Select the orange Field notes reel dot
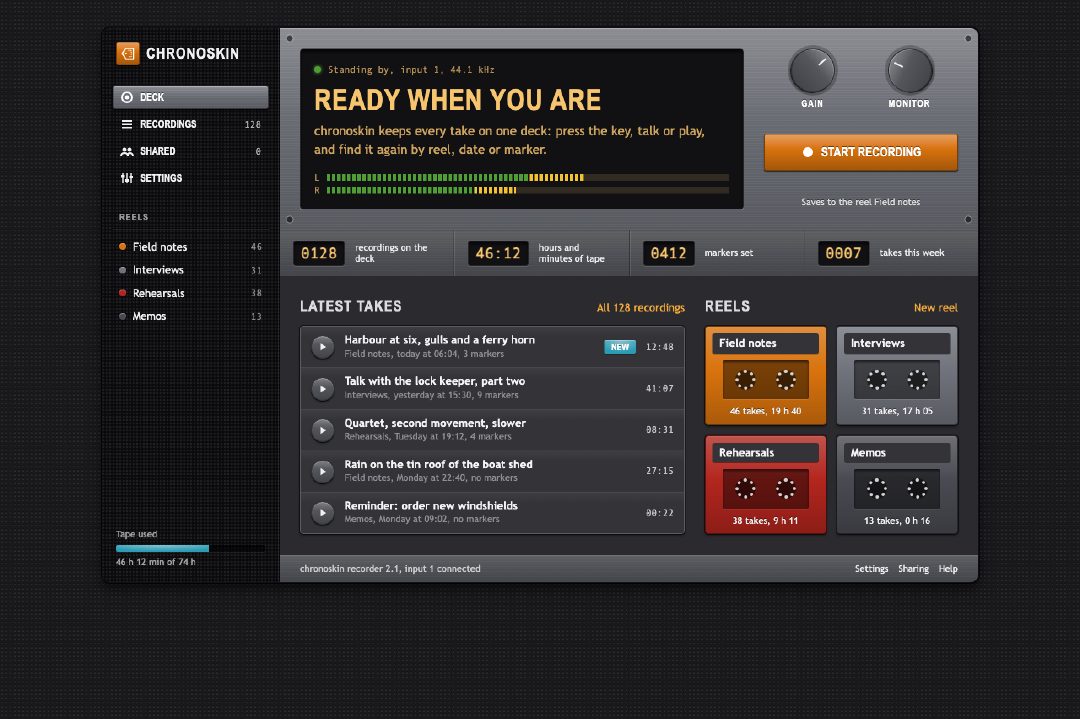Viewport: 1080px width, 719px height. (x=123, y=247)
